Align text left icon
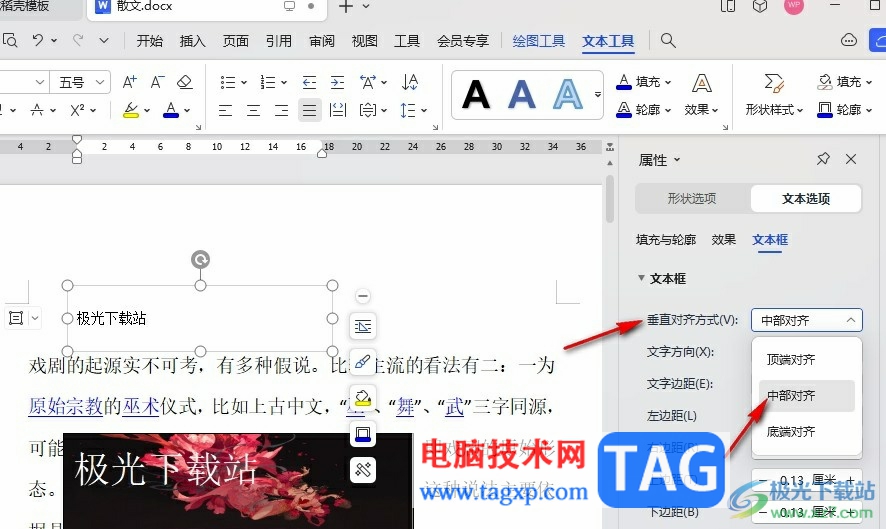 click(x=225, y=110)
